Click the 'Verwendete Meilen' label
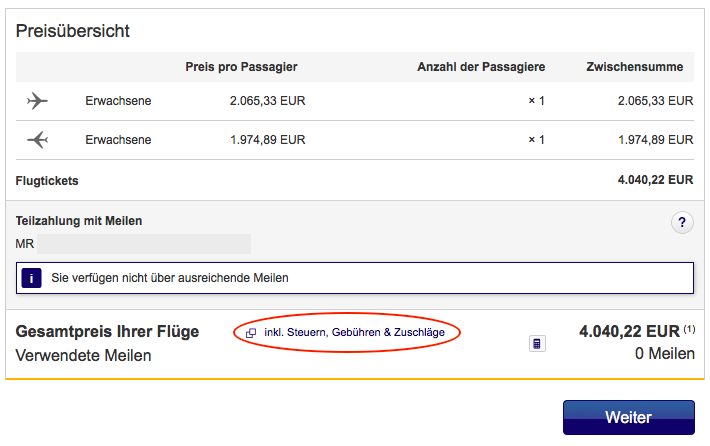 (x=84, y=355)
